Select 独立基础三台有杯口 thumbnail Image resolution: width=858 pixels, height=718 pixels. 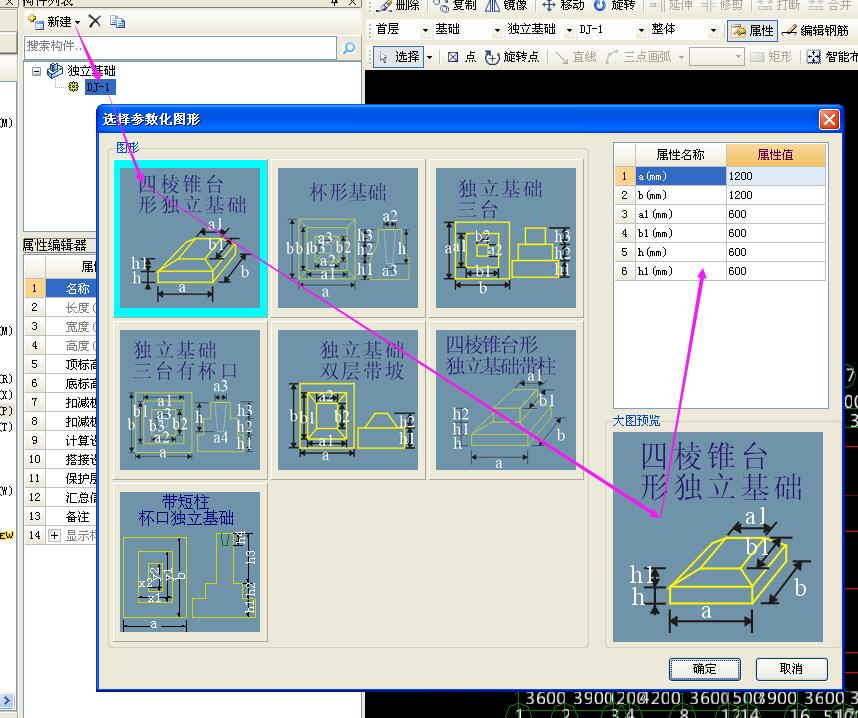(x=190, y=399)
